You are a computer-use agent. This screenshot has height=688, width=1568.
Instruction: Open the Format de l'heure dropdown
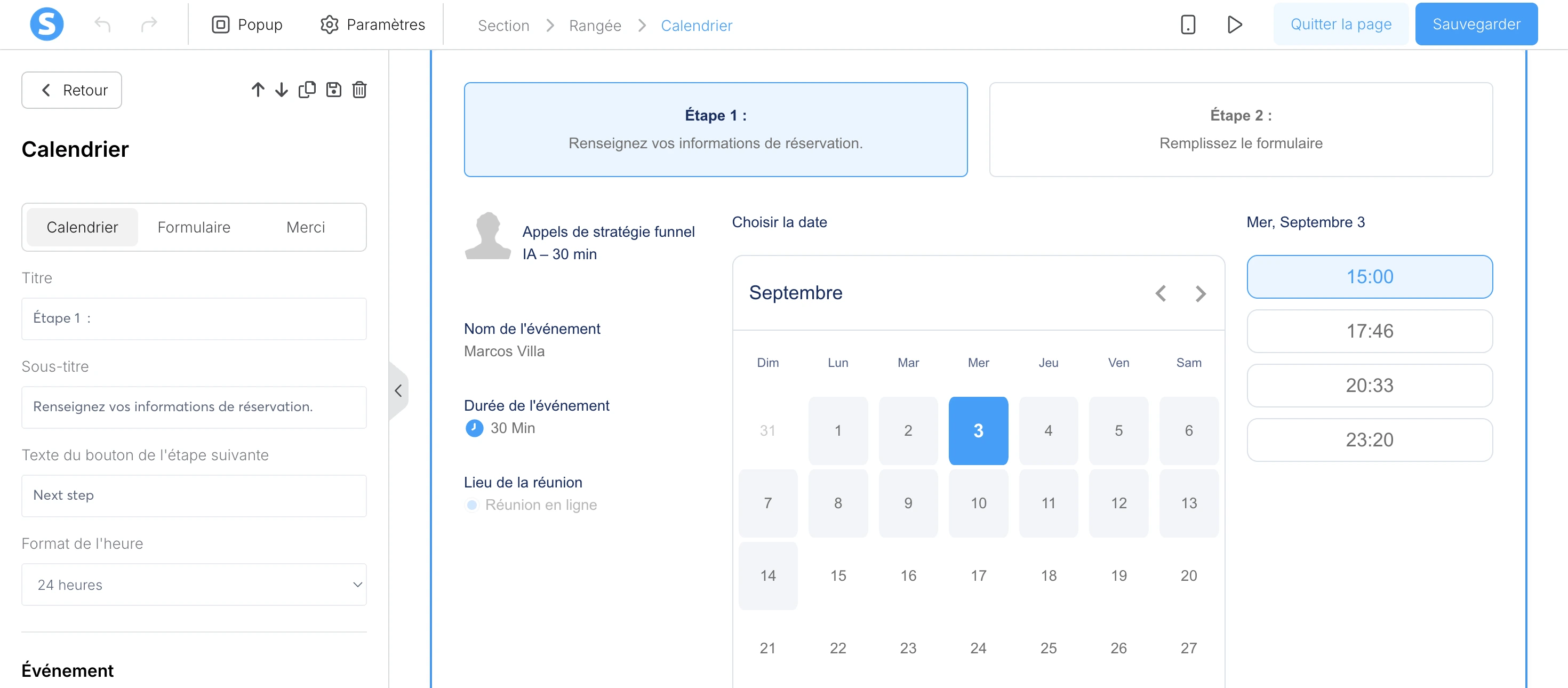194,585
